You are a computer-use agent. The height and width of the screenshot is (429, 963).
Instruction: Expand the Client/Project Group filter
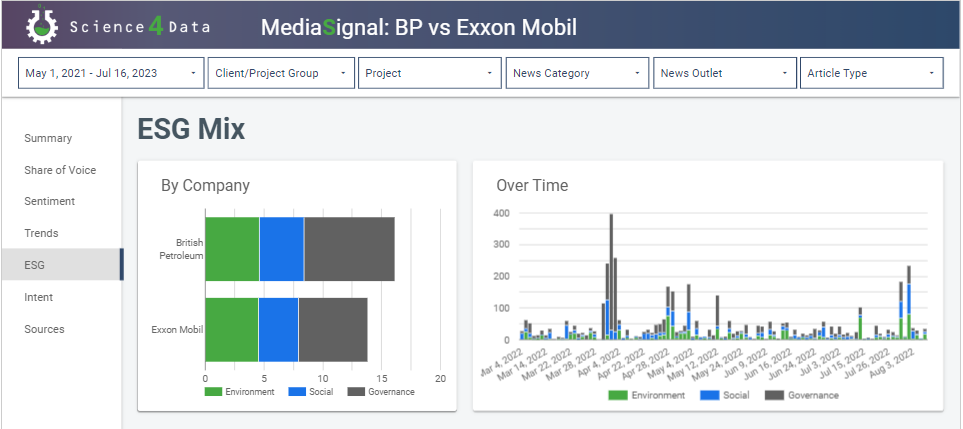coord(281,73)
